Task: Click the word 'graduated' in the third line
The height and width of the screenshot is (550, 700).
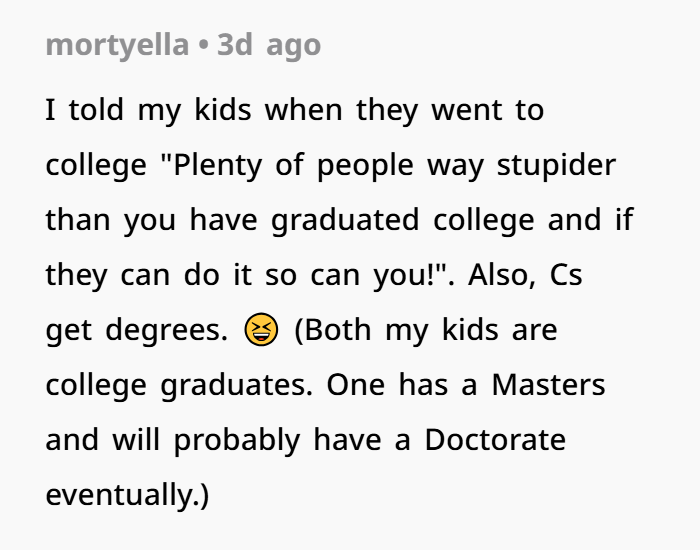Action: (345, 220)
